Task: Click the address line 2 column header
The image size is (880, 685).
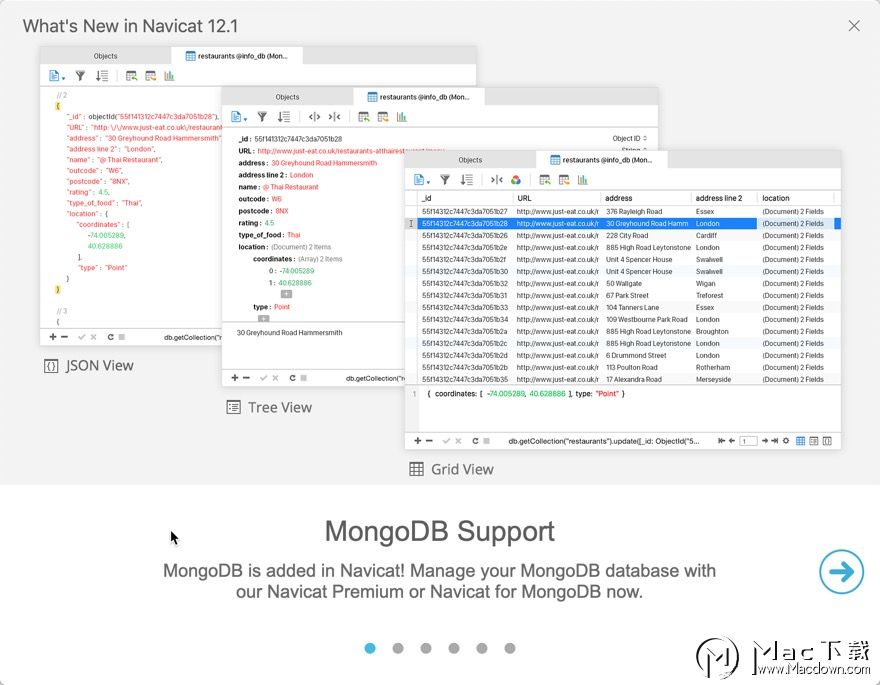Action: 724,198
